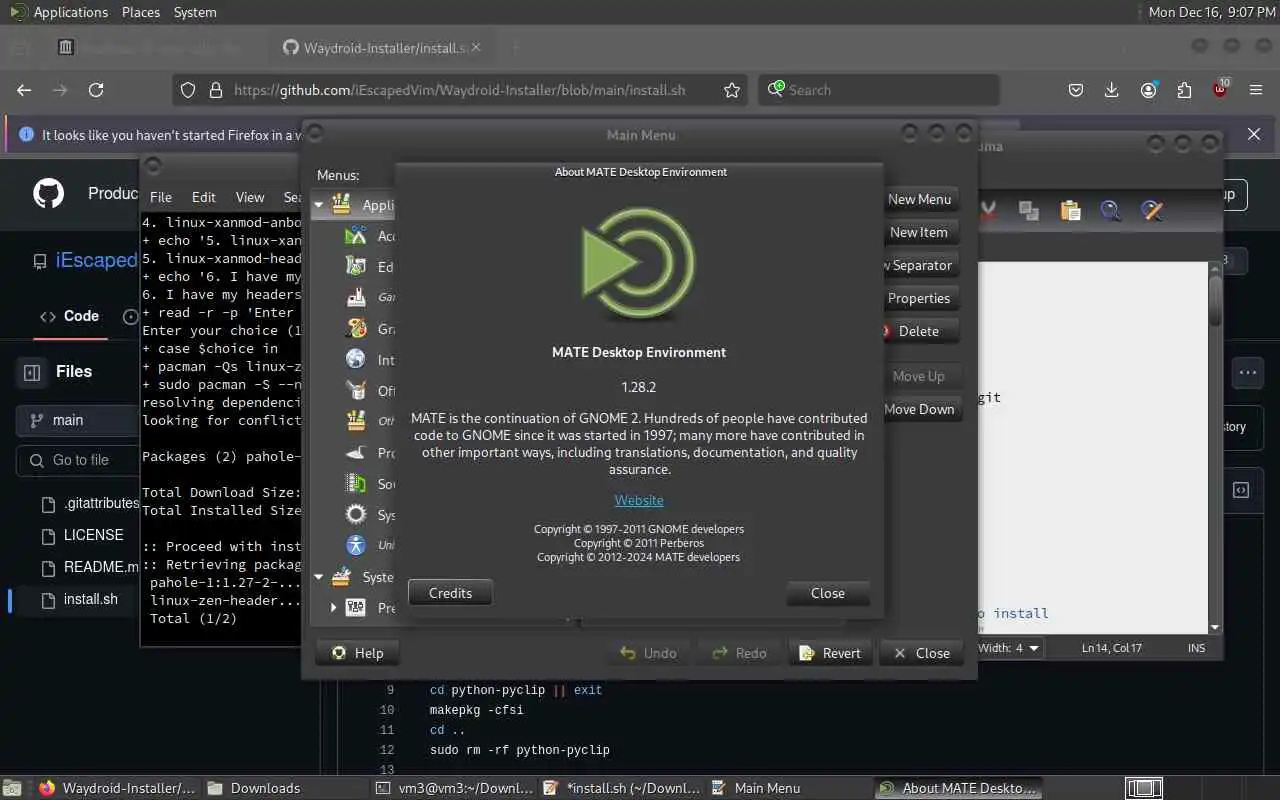This screenshot has width=1280, height=800.
Task: Open the System menu in top panel
Action: (x=195, y=12)
